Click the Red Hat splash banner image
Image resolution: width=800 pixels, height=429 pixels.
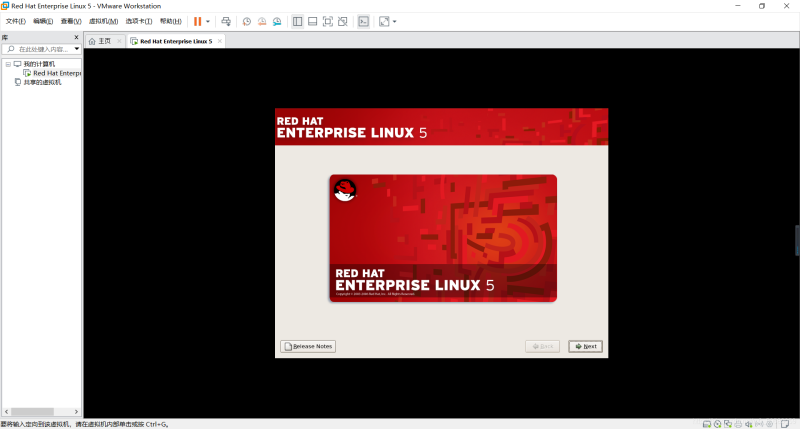443,238
